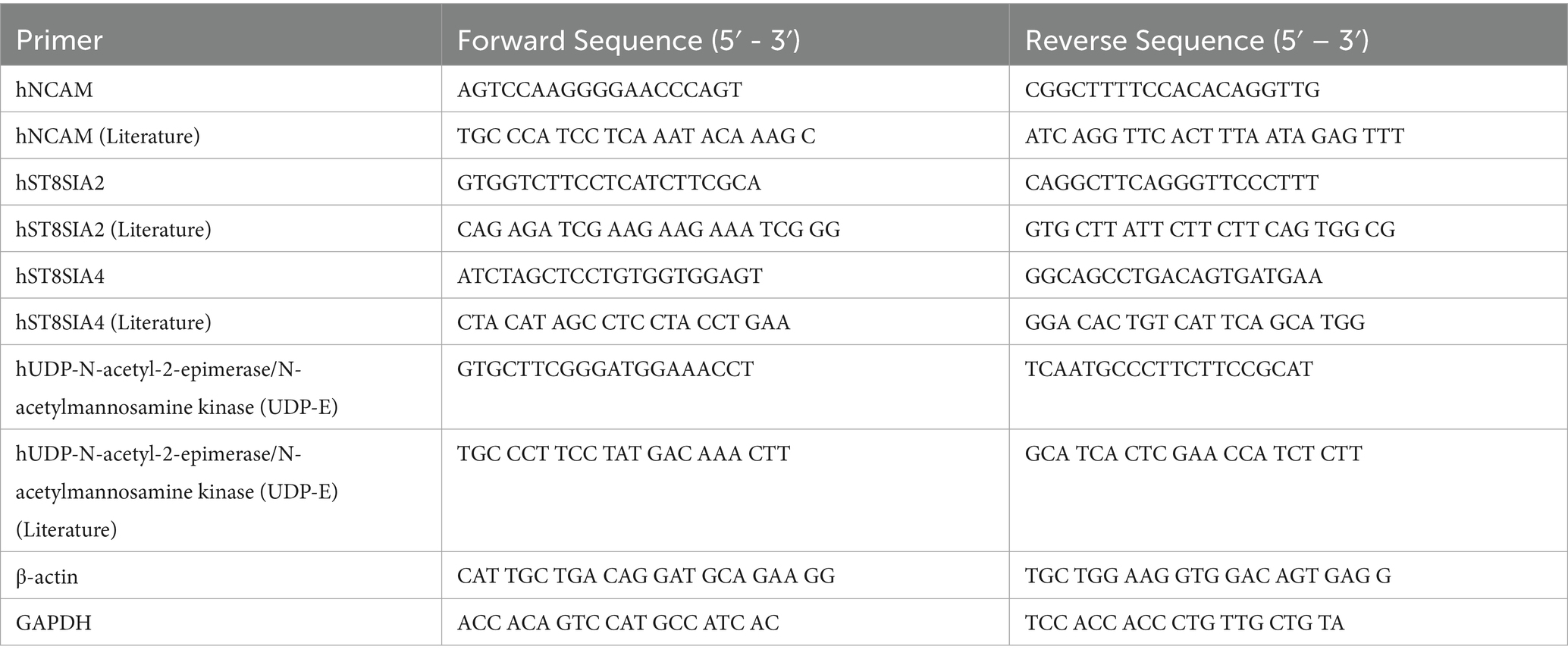The image size is (1568, 659).
Task: Click the hST8SIA4 (Literature) primer label
Action: click(114, 322)
